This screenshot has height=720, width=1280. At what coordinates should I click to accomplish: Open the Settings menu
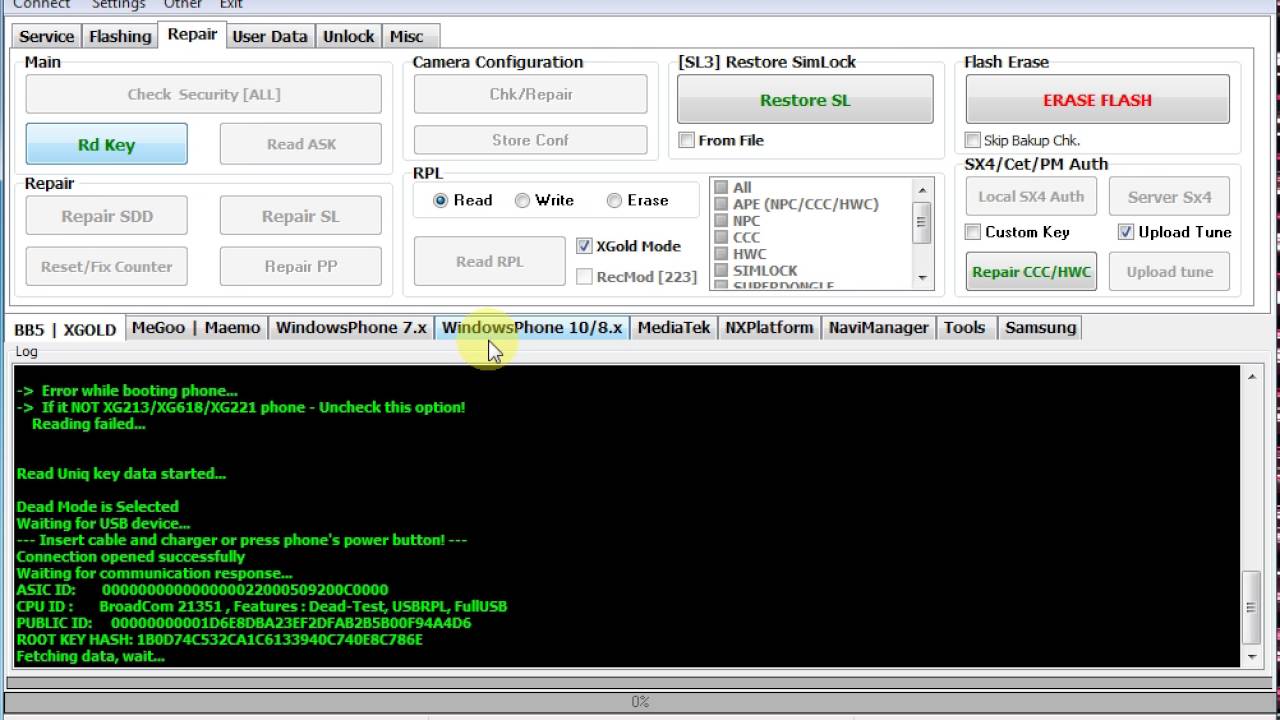click(x=119, y=4)
